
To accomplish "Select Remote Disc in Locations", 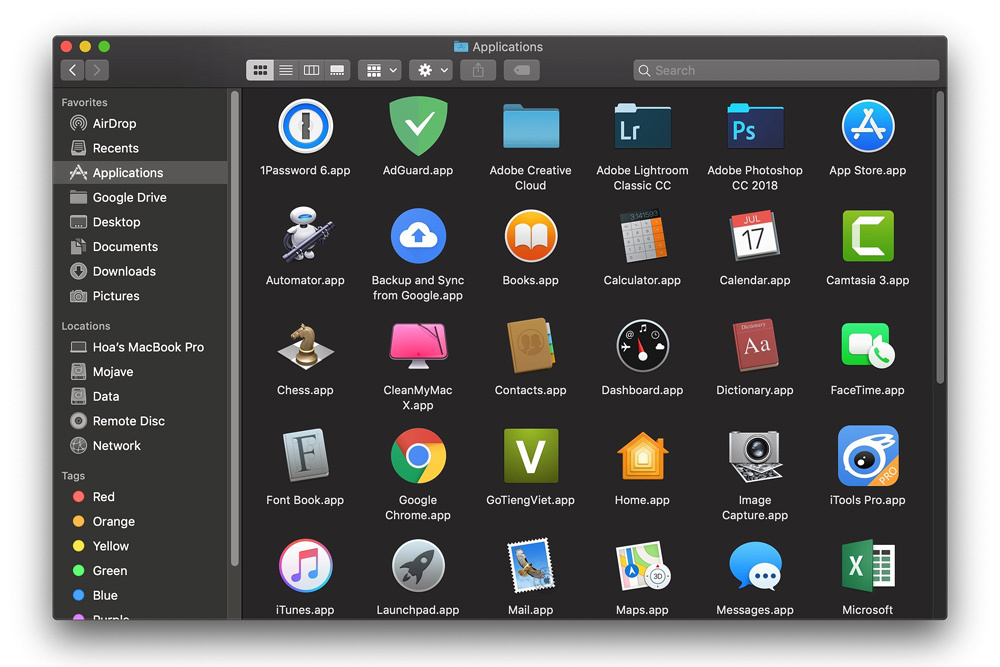I will [x=140, y=421].
